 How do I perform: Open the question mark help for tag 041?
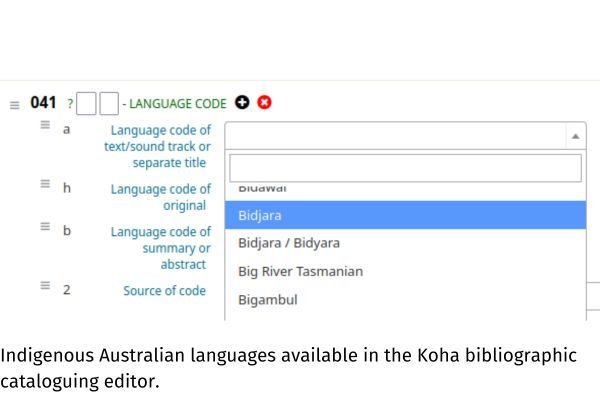click(x=70, y=103)
